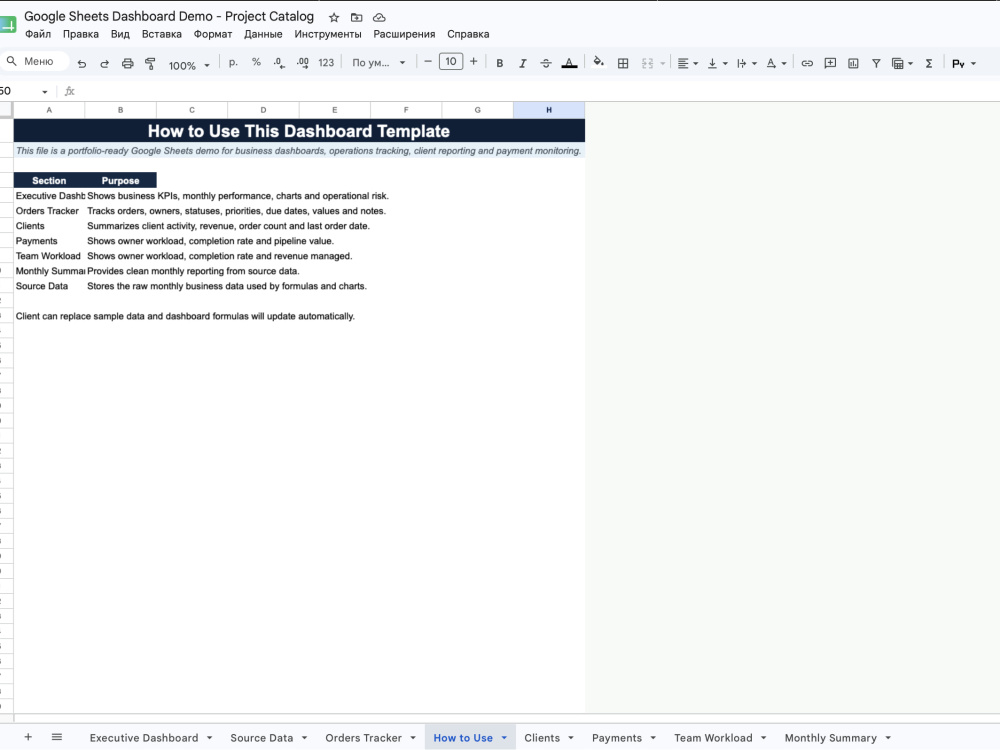1000x750 pixels.
Task: Open the functions (Σ) menu
Action: pos(929,63)
